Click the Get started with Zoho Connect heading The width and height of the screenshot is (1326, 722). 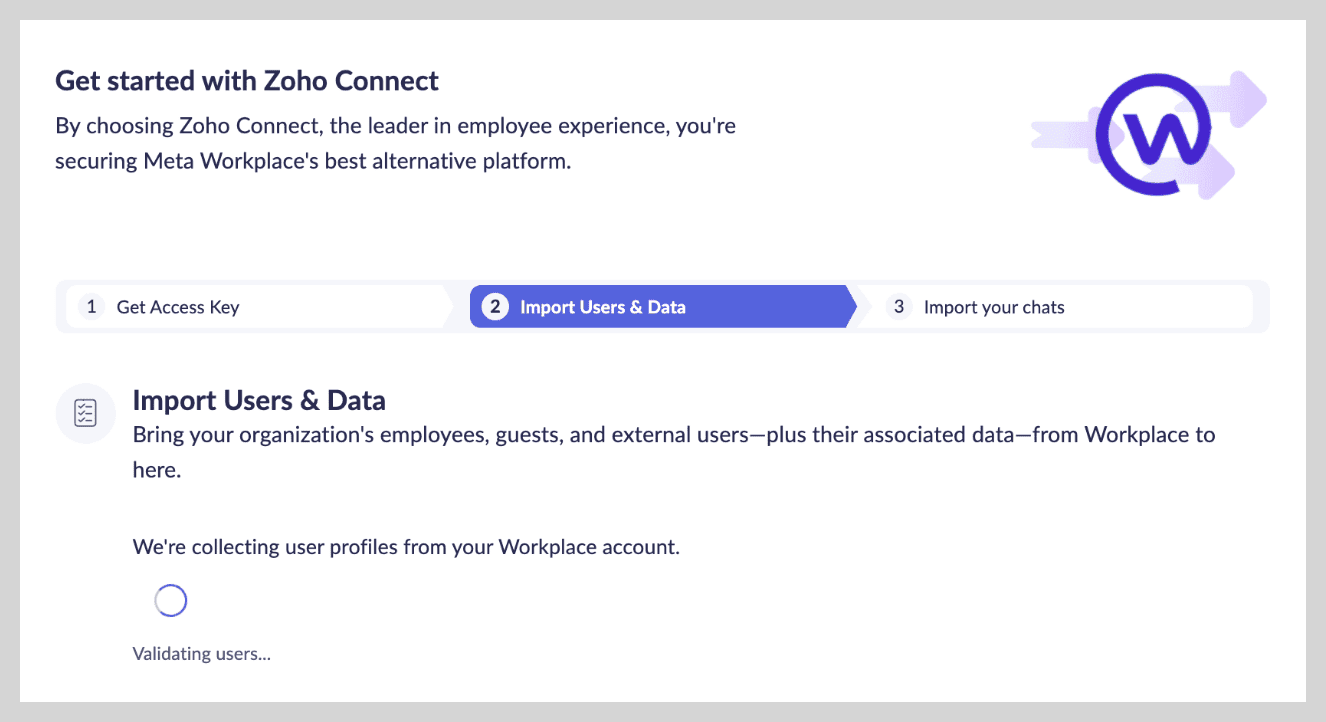tap(247, 80)
